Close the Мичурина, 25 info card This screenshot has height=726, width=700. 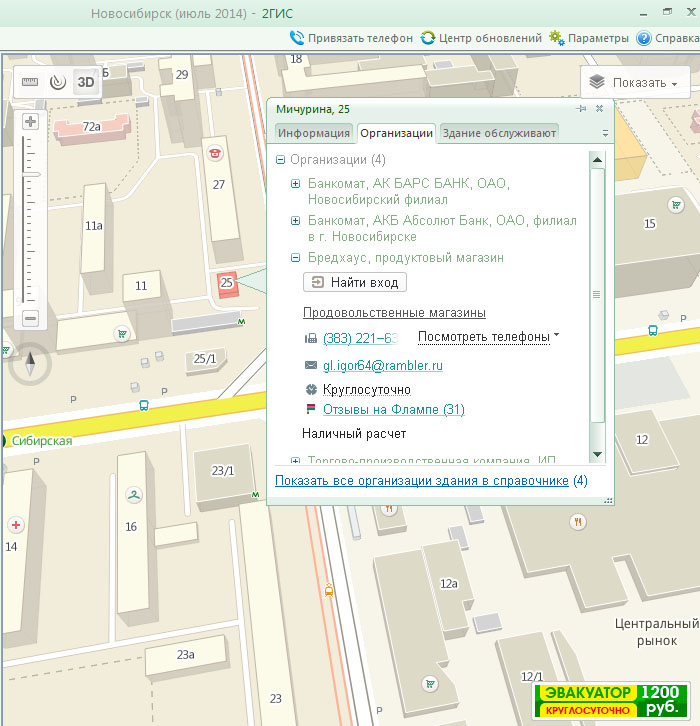[600, 108]
